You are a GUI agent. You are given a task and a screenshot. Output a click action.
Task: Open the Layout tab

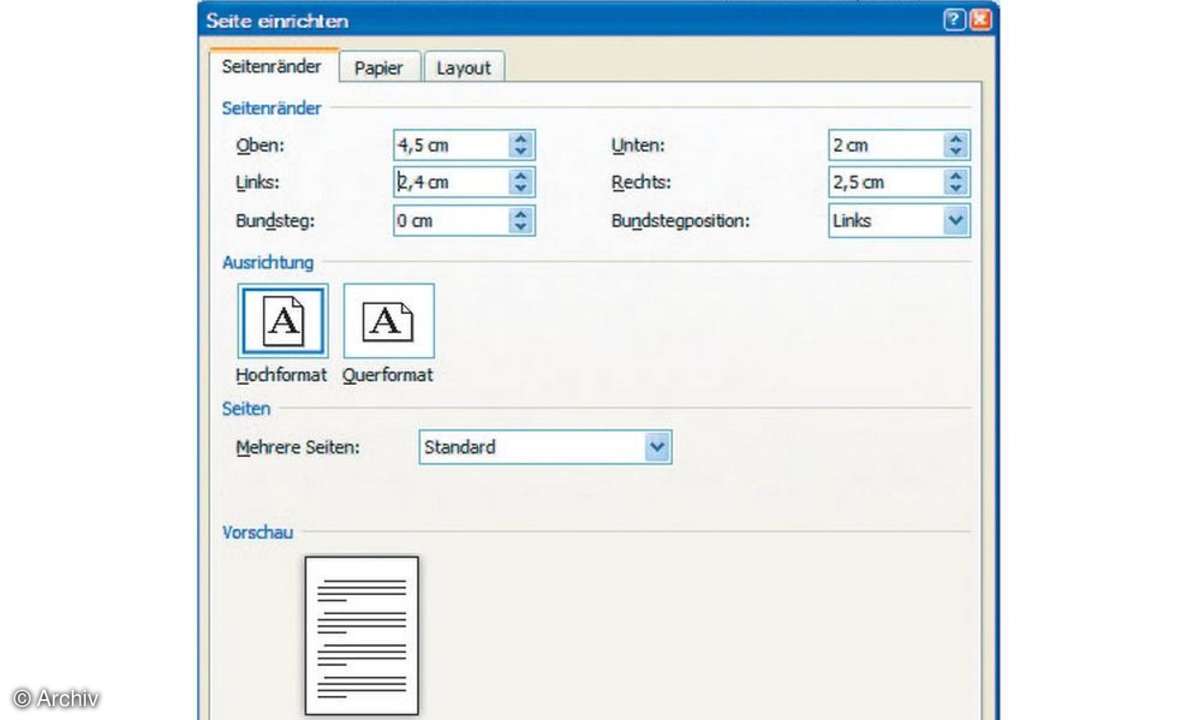click(x=463, y=68)
